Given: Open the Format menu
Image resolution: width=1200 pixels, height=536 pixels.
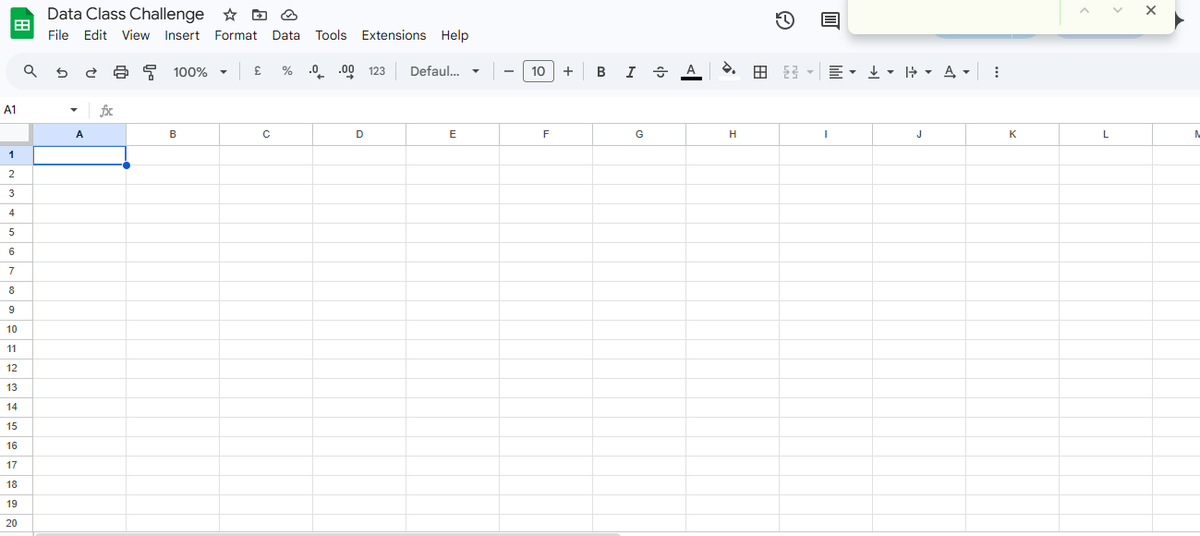Looking at the screenshot, I should pos(236,35).
